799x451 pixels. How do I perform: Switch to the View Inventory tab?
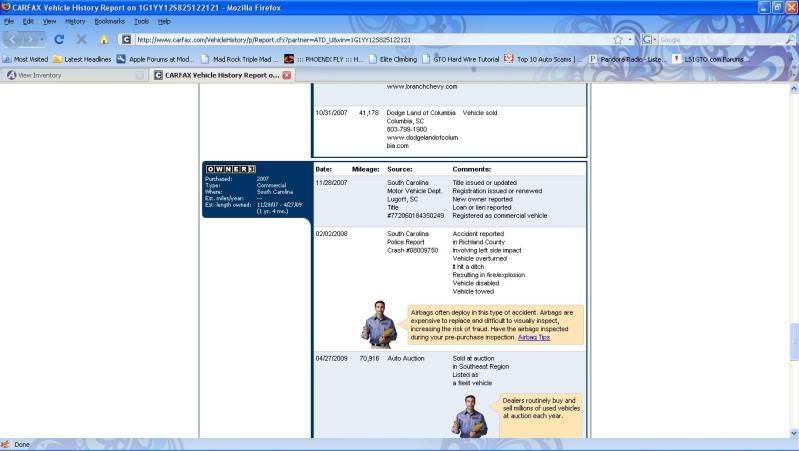click(x=74, y=75)
